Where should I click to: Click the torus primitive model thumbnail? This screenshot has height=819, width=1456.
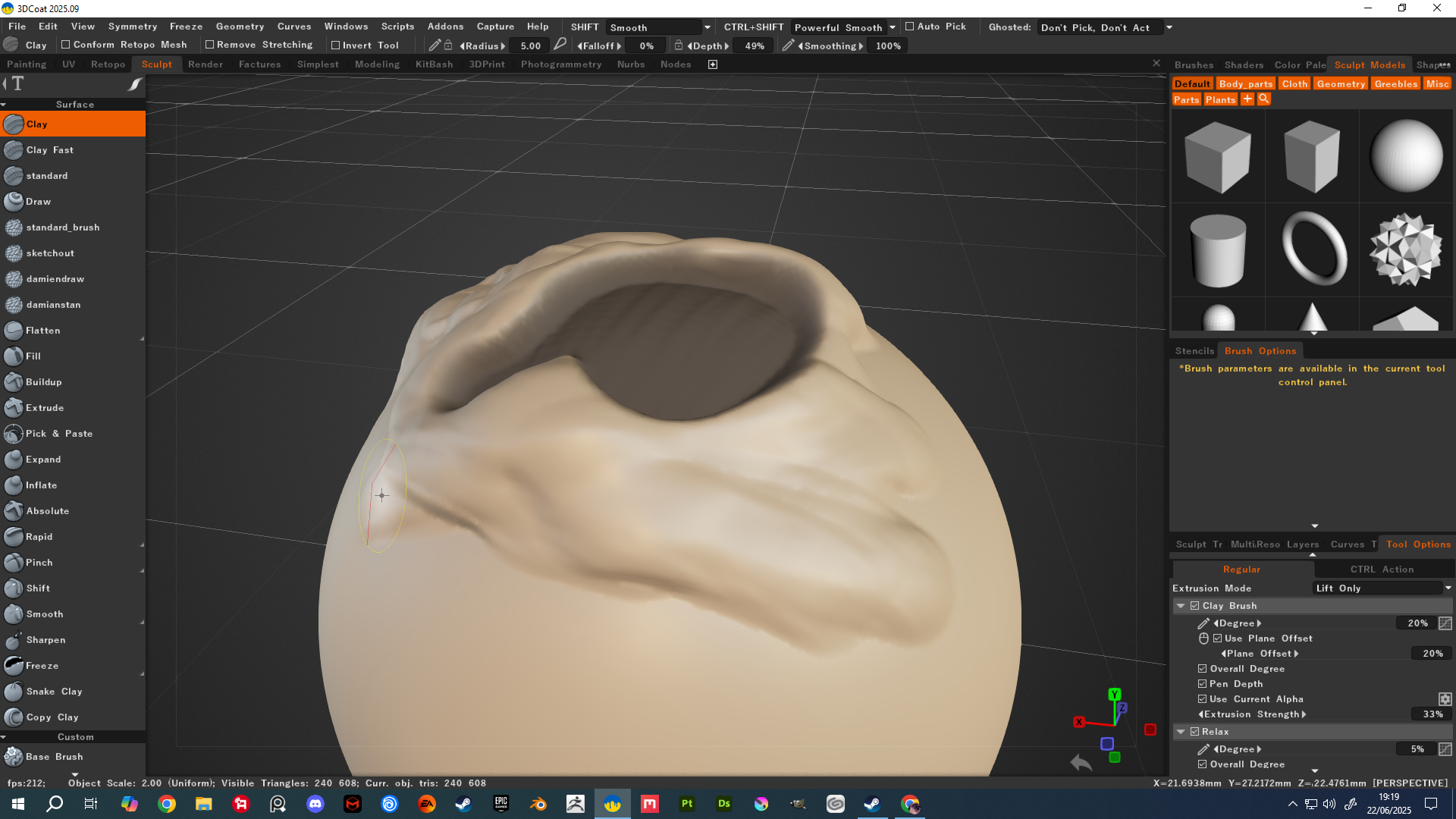(1313, 249)
